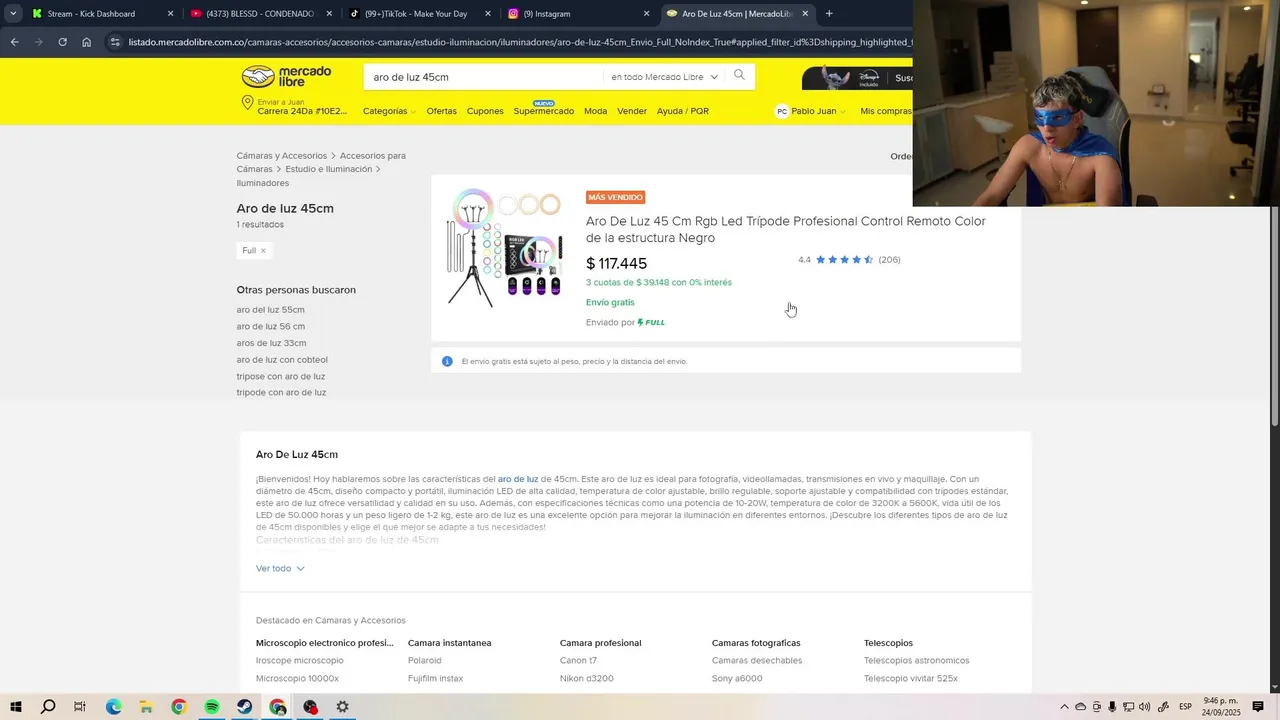Search suggestion aros de luz 33cm
Viewport: 1280px width, 720px height.
(x=272, y=343)
